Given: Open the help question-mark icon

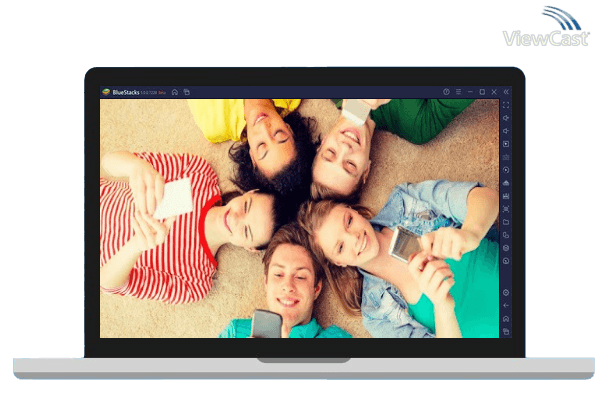Looking at the screenshot, I should 446,92.
